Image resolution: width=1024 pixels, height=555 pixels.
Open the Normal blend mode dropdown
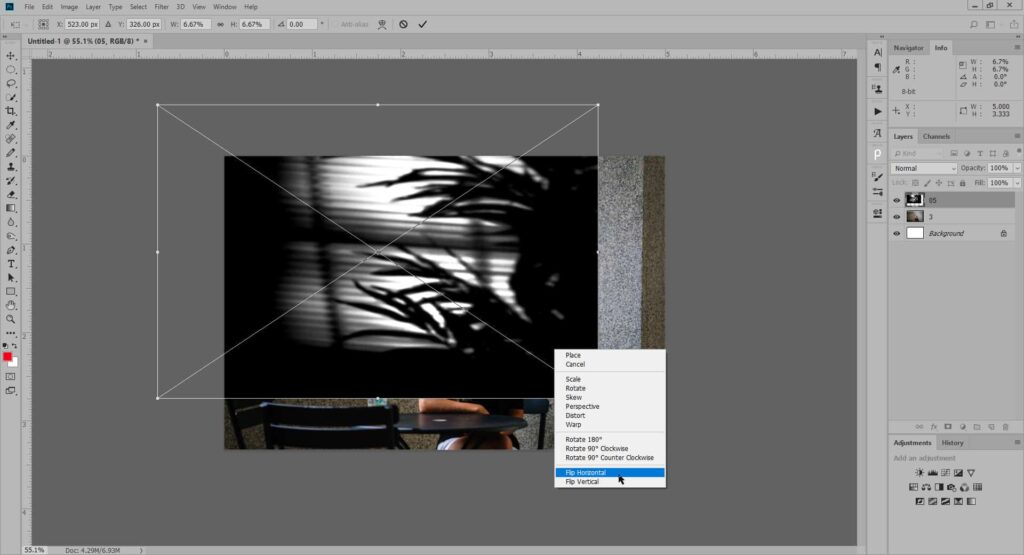[924, 168]
